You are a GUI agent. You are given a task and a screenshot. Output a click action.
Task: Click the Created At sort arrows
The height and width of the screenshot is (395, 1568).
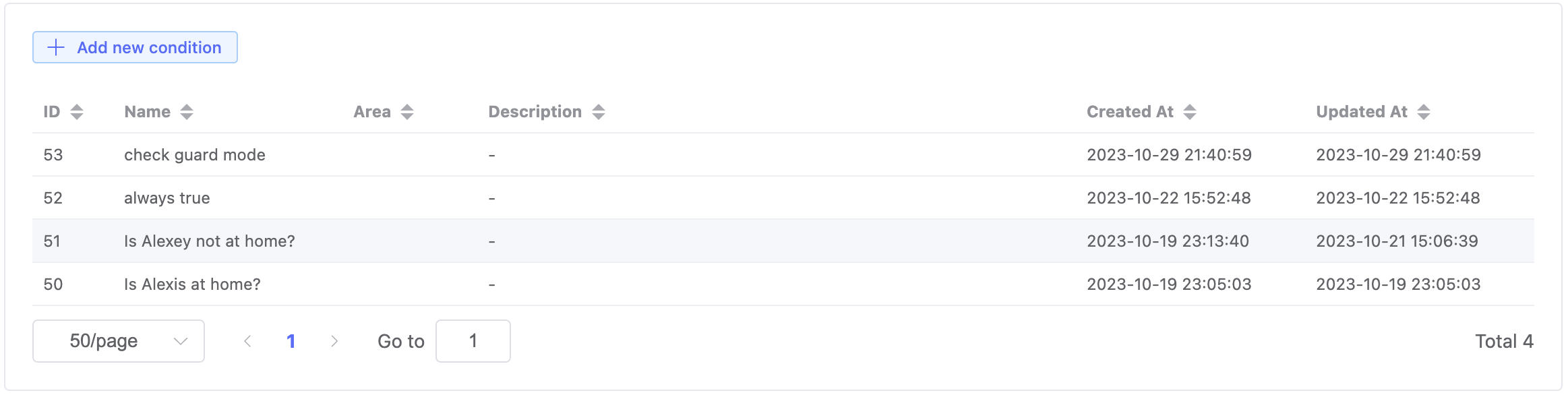tap(1190, 112)
